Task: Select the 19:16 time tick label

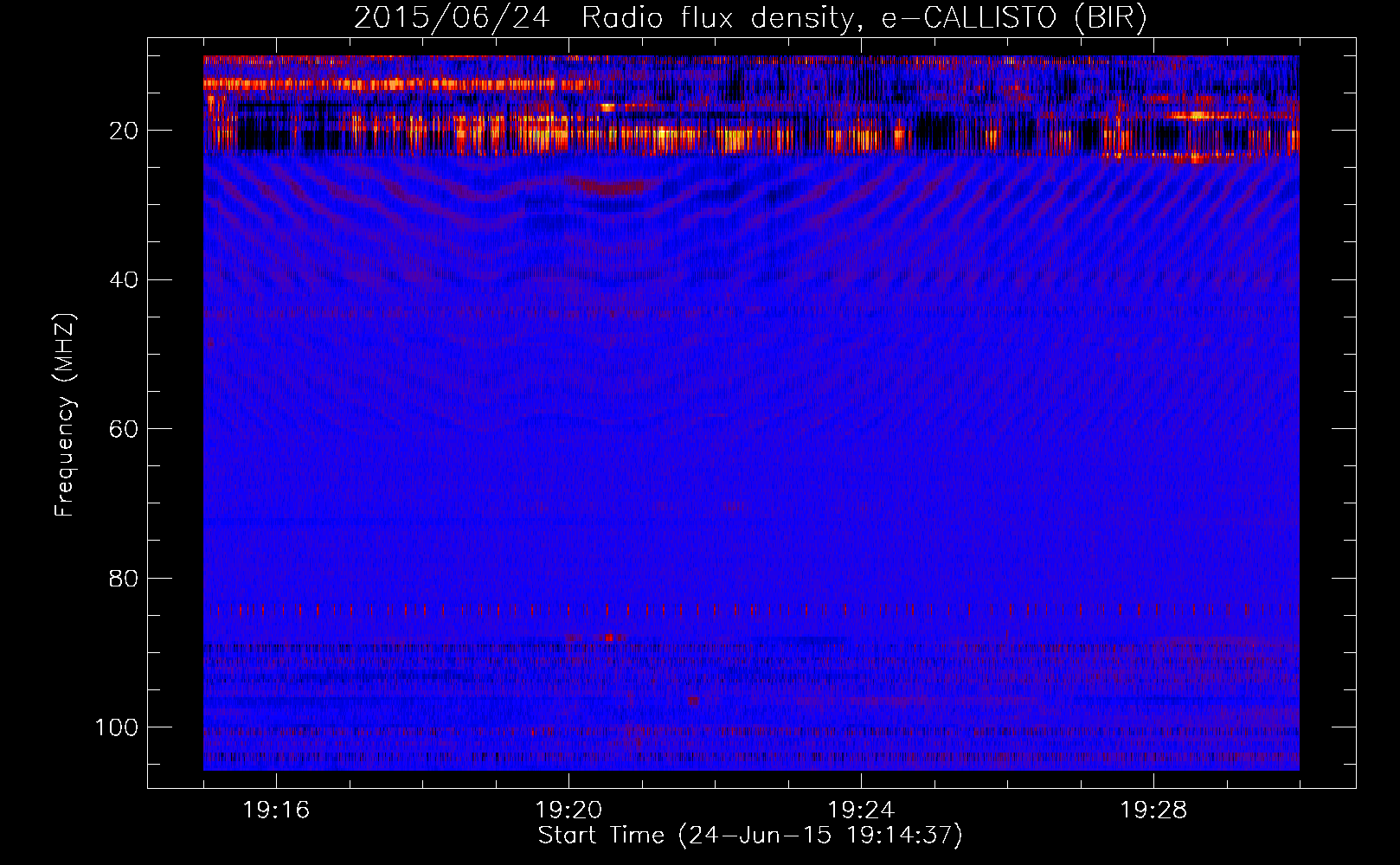Action: [276, 811]
